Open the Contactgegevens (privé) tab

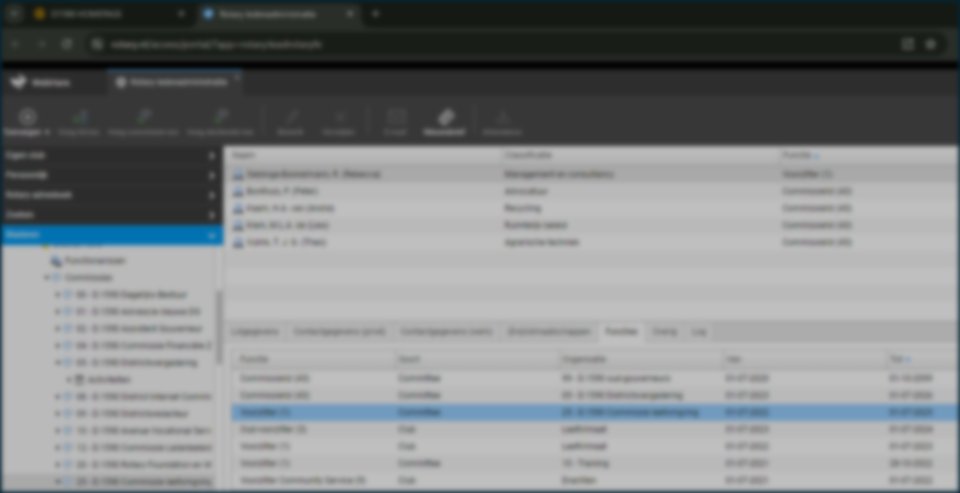click(x=340, y=332)
